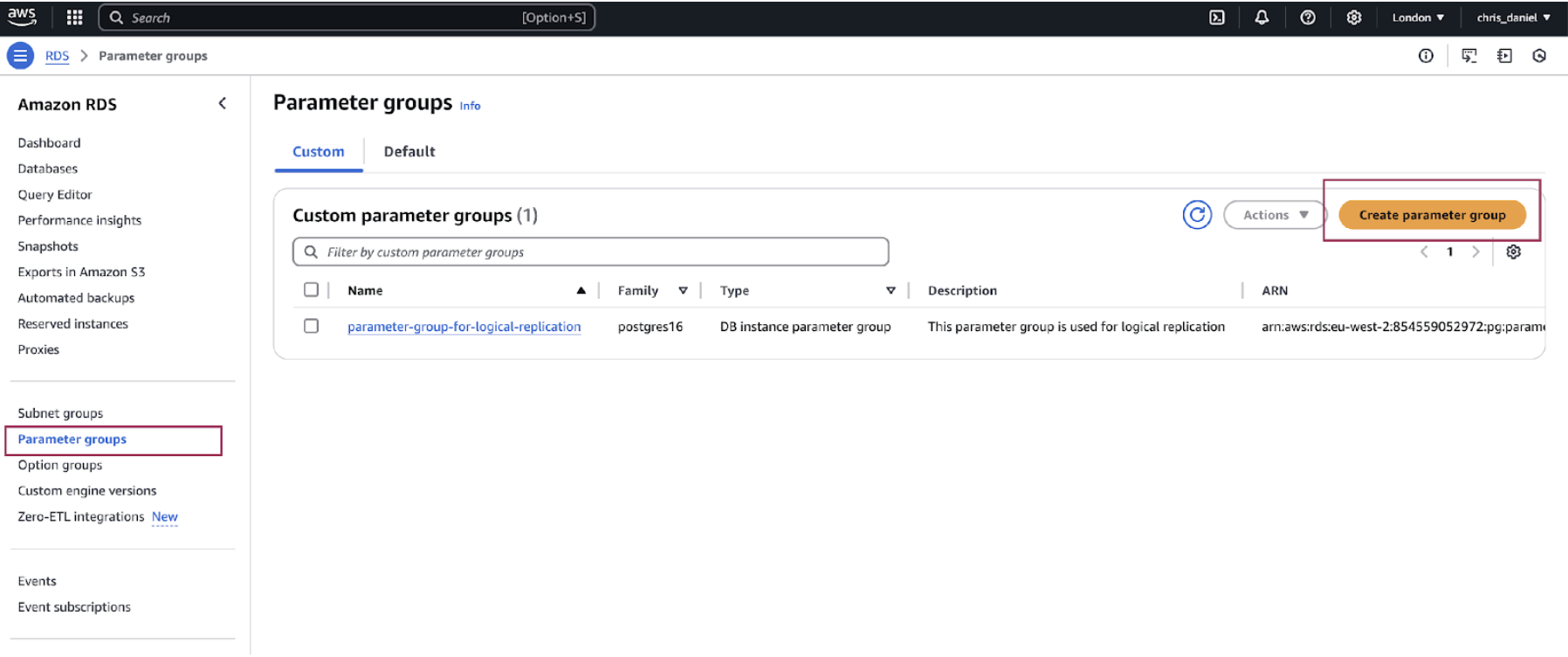Open Event subscriptions in the sidebar
The height and width of the screenshot is (657, 1568).
pos(74,607)
